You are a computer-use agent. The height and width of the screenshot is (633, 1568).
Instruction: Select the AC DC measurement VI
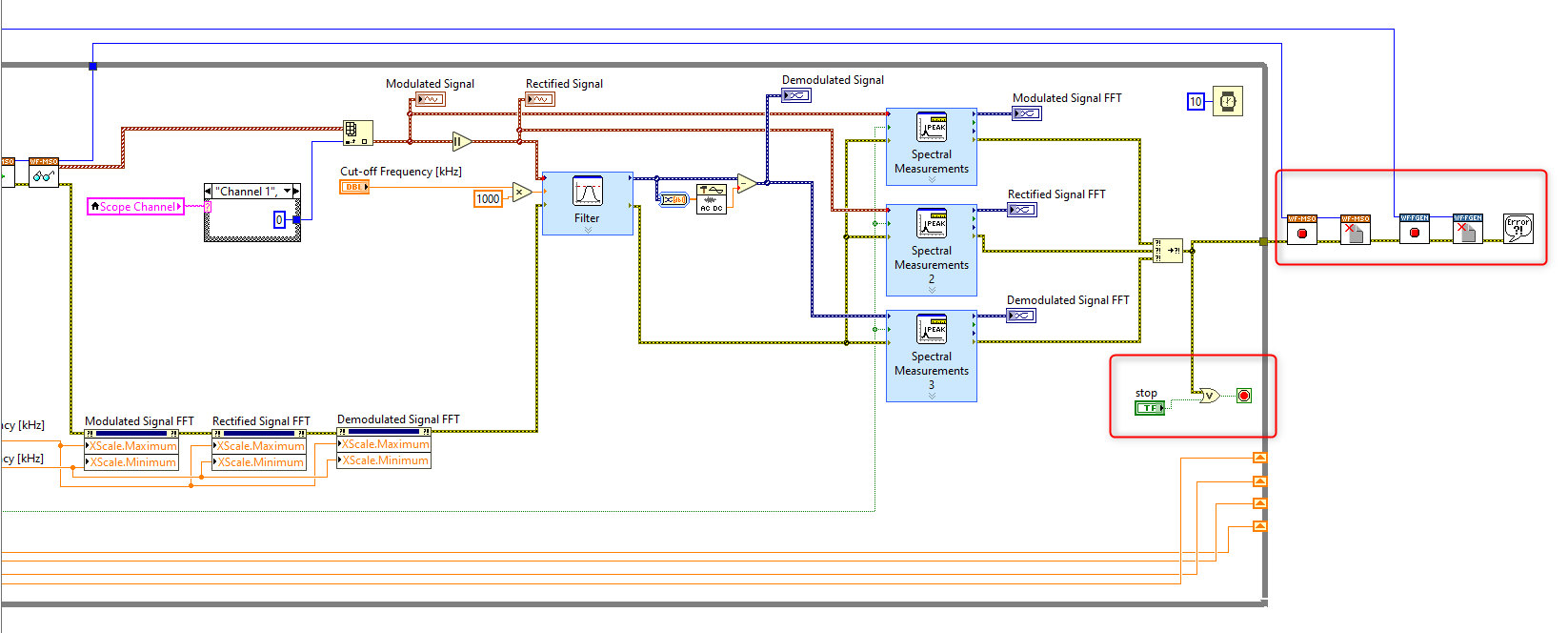(x=712, y=199)
